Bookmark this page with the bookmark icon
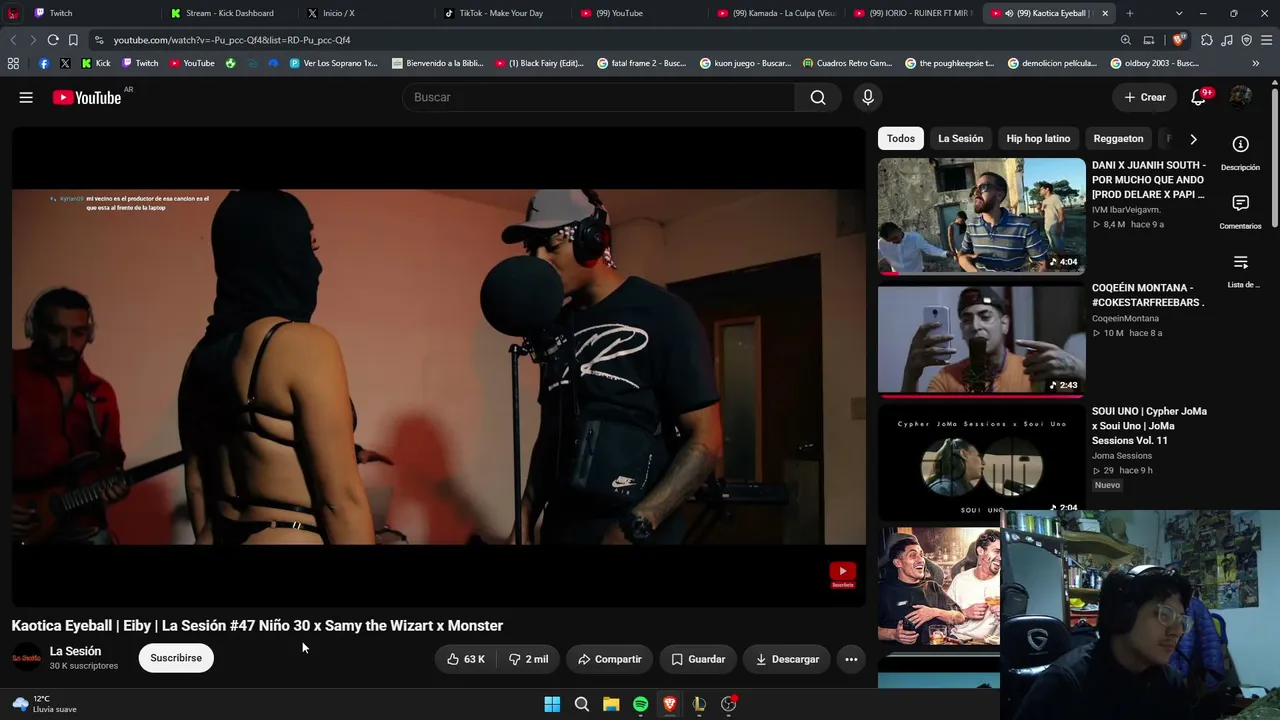The height and width of the screenshot is (720, 1280). tap(73, 40)
